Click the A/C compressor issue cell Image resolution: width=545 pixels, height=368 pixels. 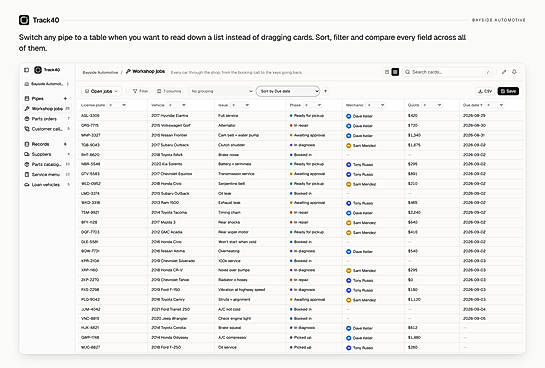(232, 337)
